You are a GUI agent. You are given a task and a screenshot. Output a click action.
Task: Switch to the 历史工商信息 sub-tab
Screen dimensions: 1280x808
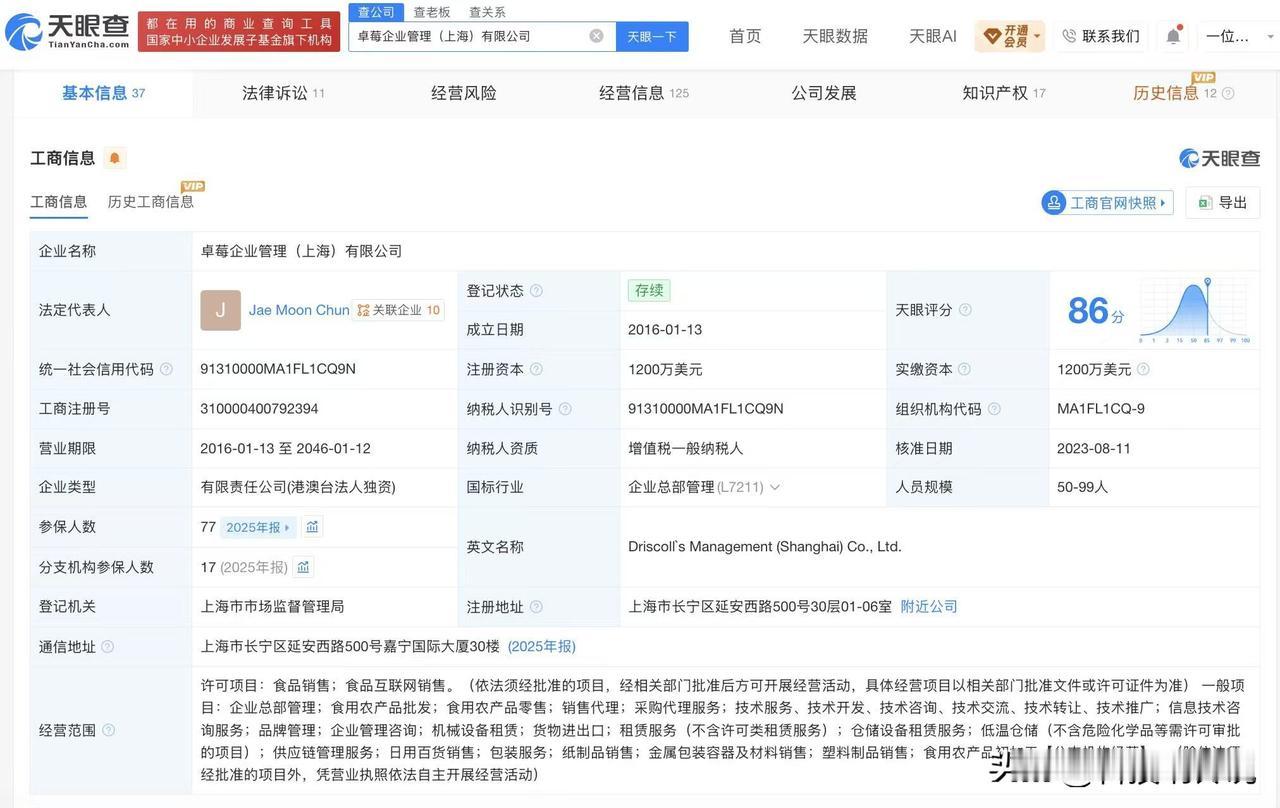(151, 202)
